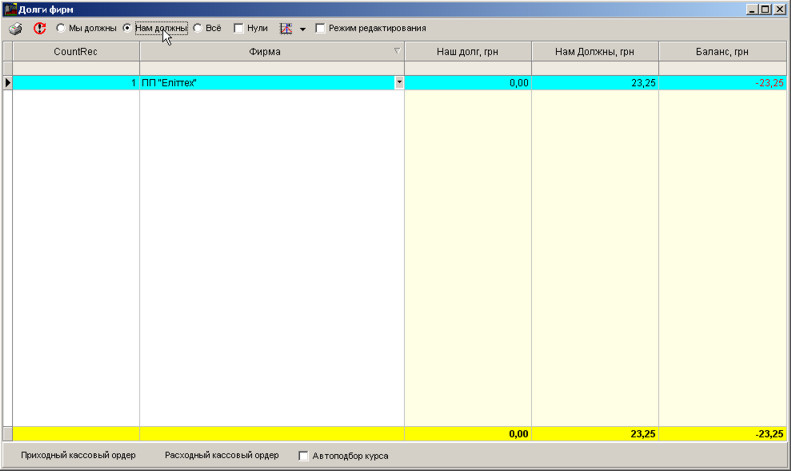Screen dimensions: 791x471
Task: Click the 'CountRec' column header
Action: pos(75,52)
